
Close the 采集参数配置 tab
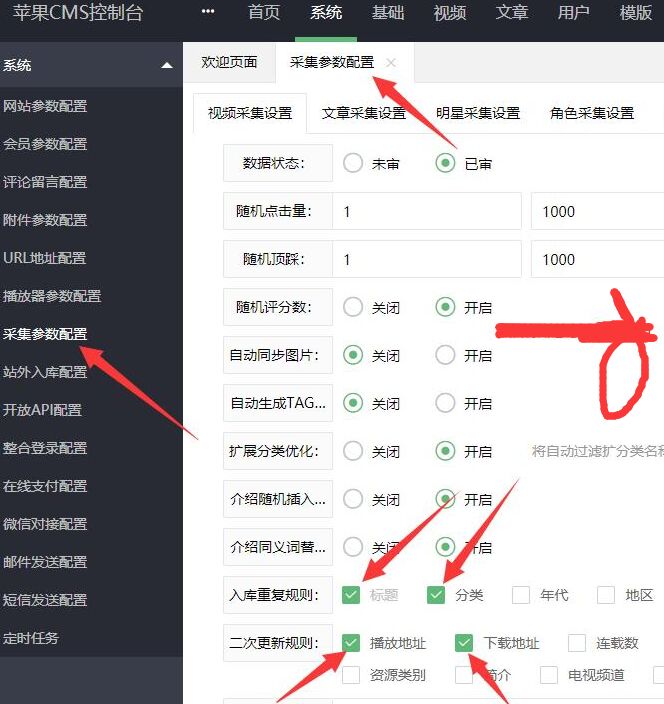click(x=391, y=62)
